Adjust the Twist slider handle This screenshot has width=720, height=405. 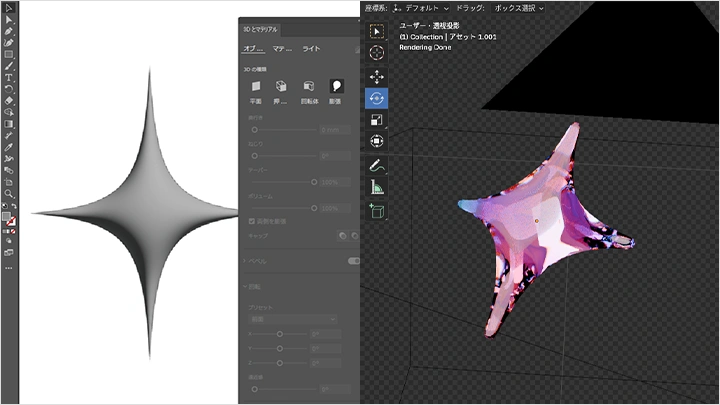tap(254, 156)
